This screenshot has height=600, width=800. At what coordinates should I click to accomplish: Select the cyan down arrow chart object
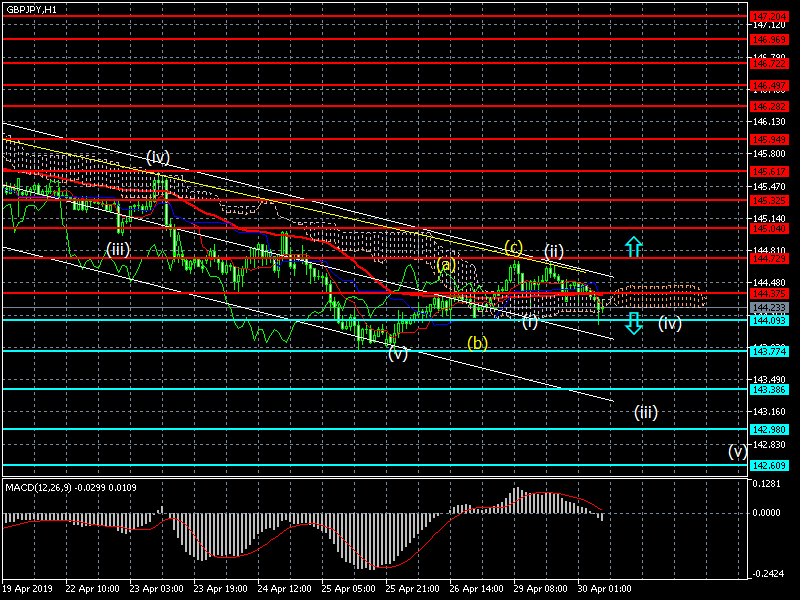click(x=633, y=323)
